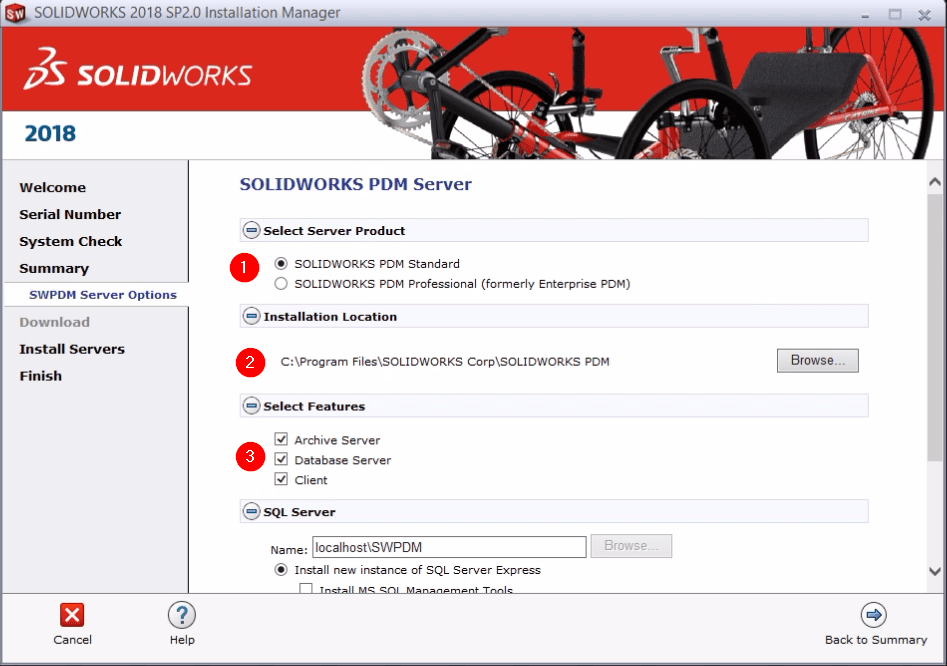Click the Download step in sidebar

pyautogui.click(x=54, y=322)
